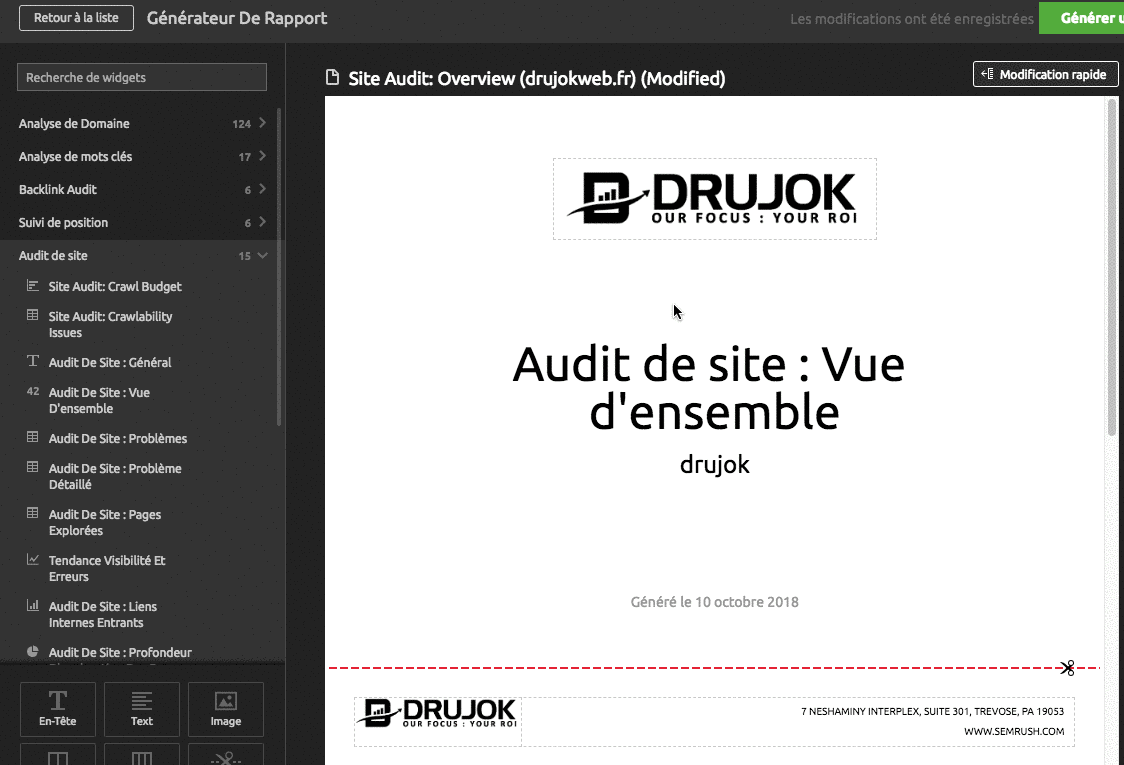Select 'Audit De Site : Problème Détaillé' widget label
Viewport: 1124px width, 765px height.
pos(115,476)
